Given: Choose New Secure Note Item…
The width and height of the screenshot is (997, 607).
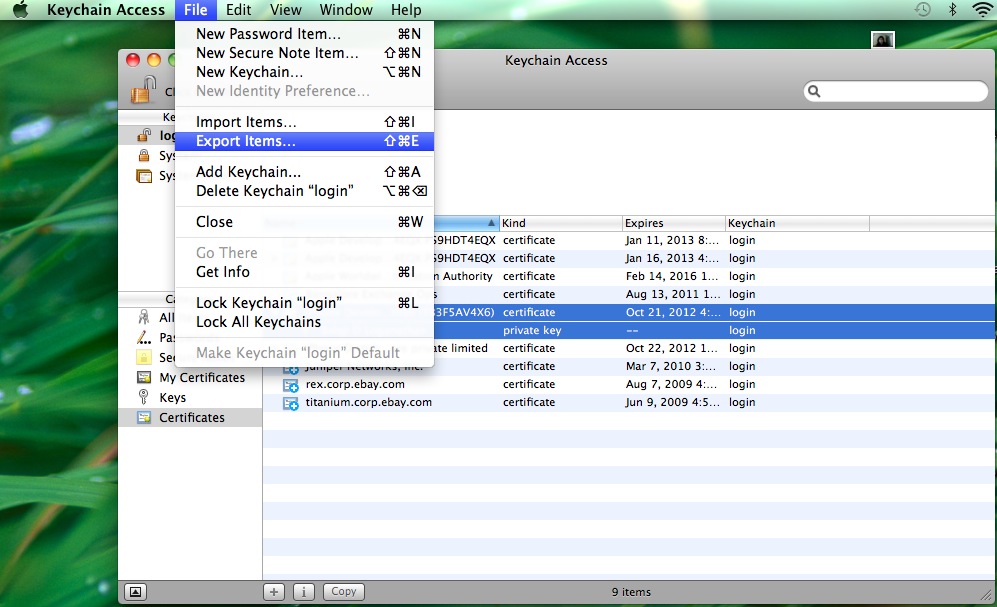Looking at the screenshot, I should pos(305,53).
